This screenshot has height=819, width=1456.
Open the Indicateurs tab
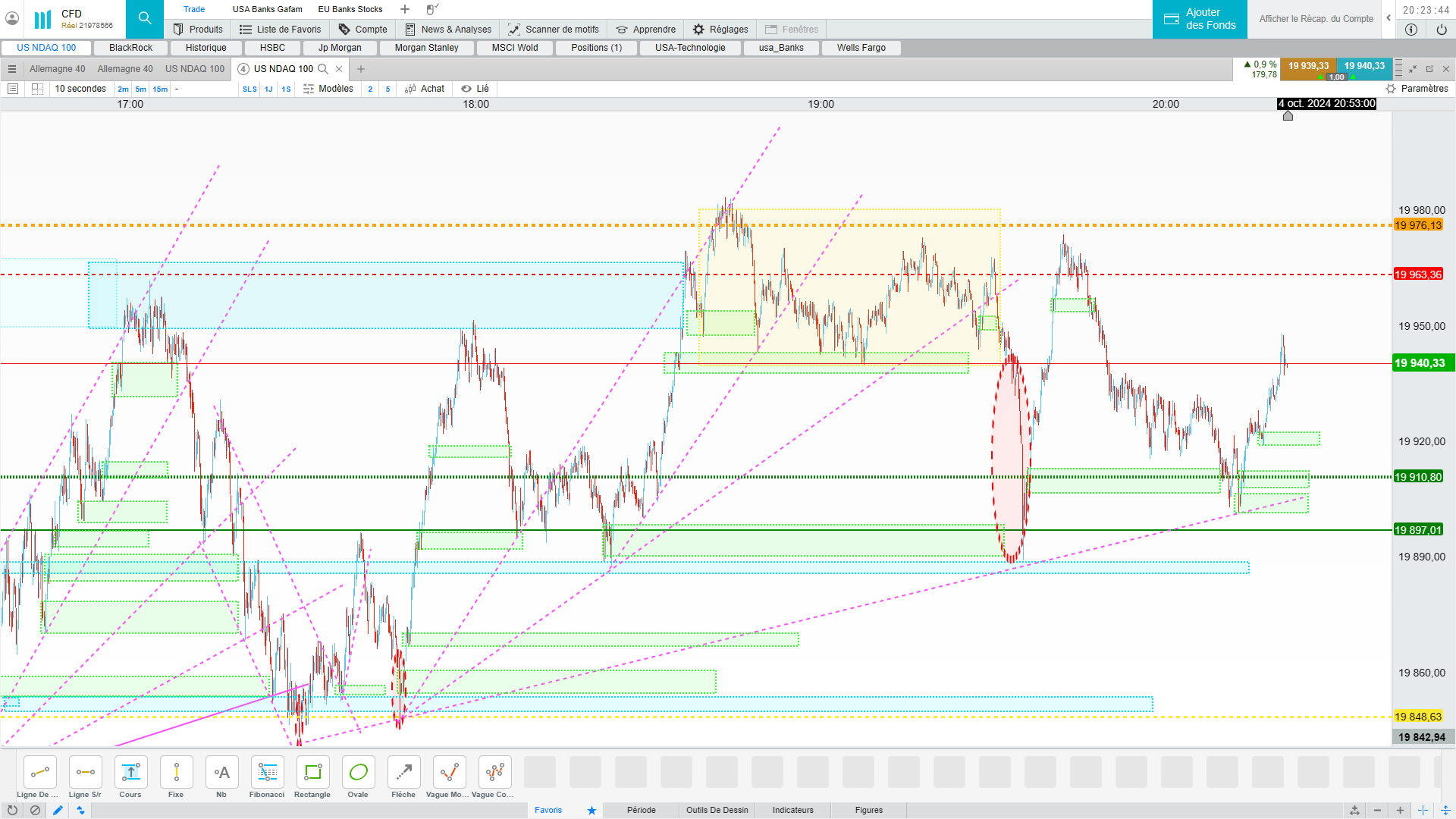point(792,810)
